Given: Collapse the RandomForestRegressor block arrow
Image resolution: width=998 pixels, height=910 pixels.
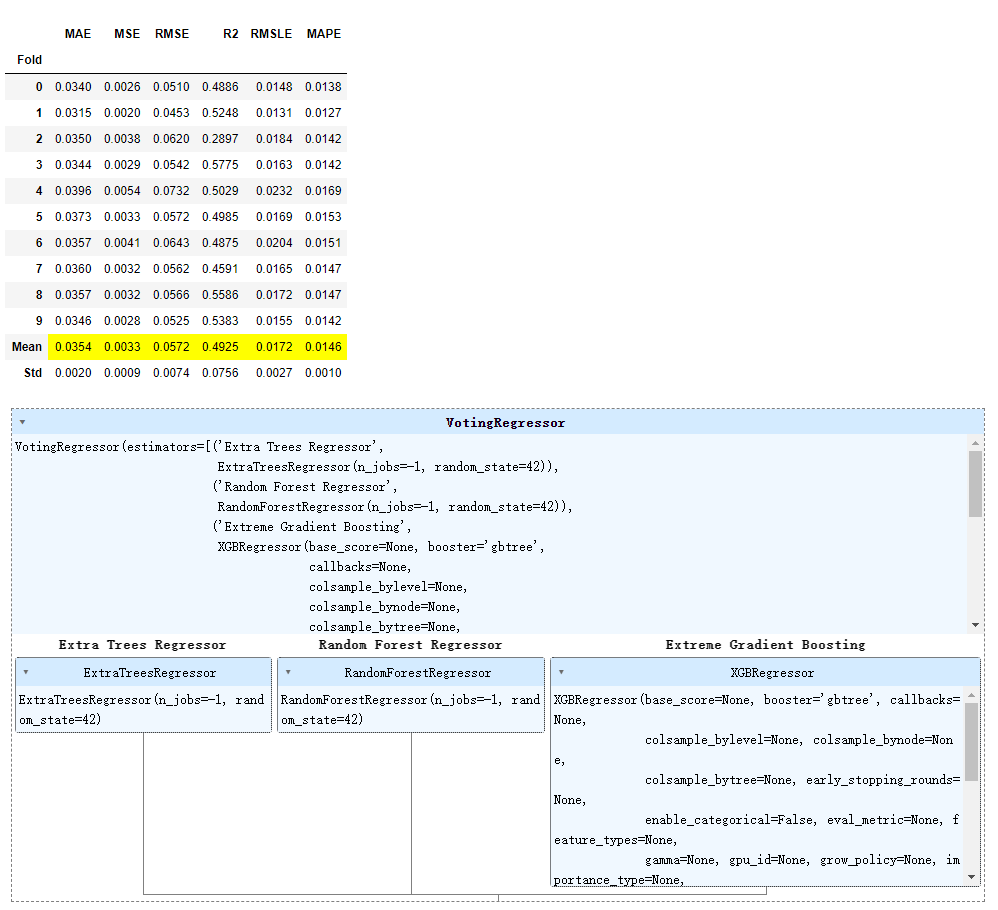Looking at the screenshot, I should [288, 672].
